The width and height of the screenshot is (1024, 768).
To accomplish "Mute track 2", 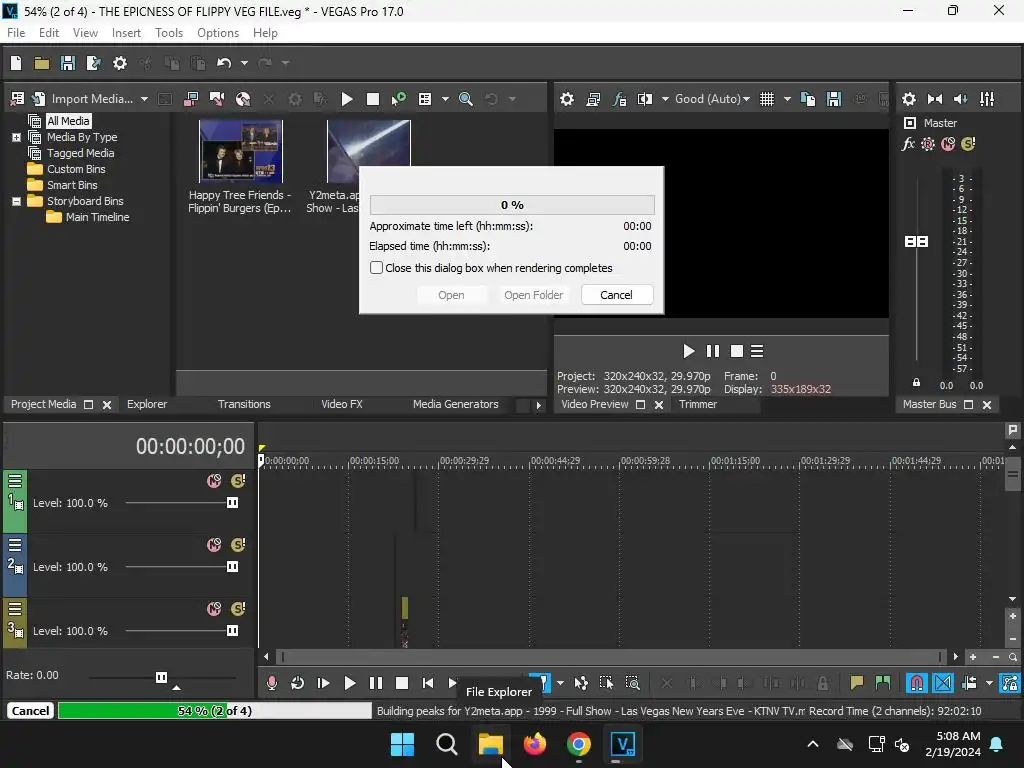I will (x=214, y=545).
